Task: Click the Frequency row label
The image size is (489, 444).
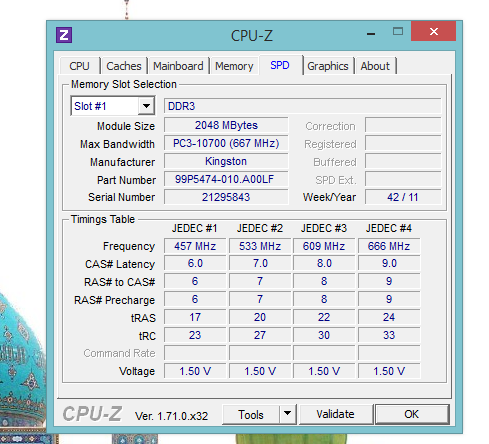Action: coord(129,246)
